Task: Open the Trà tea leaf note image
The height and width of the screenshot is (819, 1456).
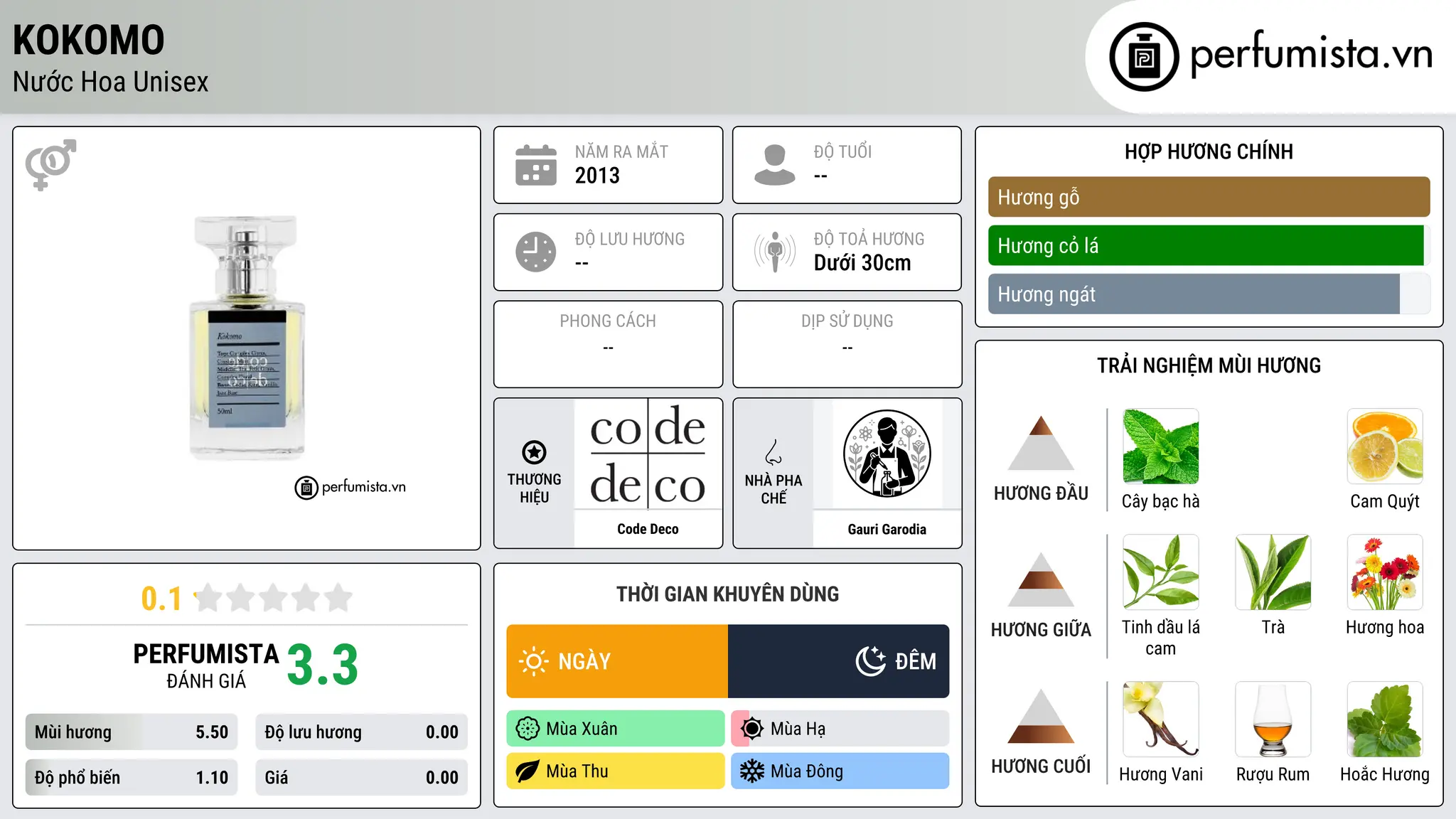Action: coord(1273,572)
